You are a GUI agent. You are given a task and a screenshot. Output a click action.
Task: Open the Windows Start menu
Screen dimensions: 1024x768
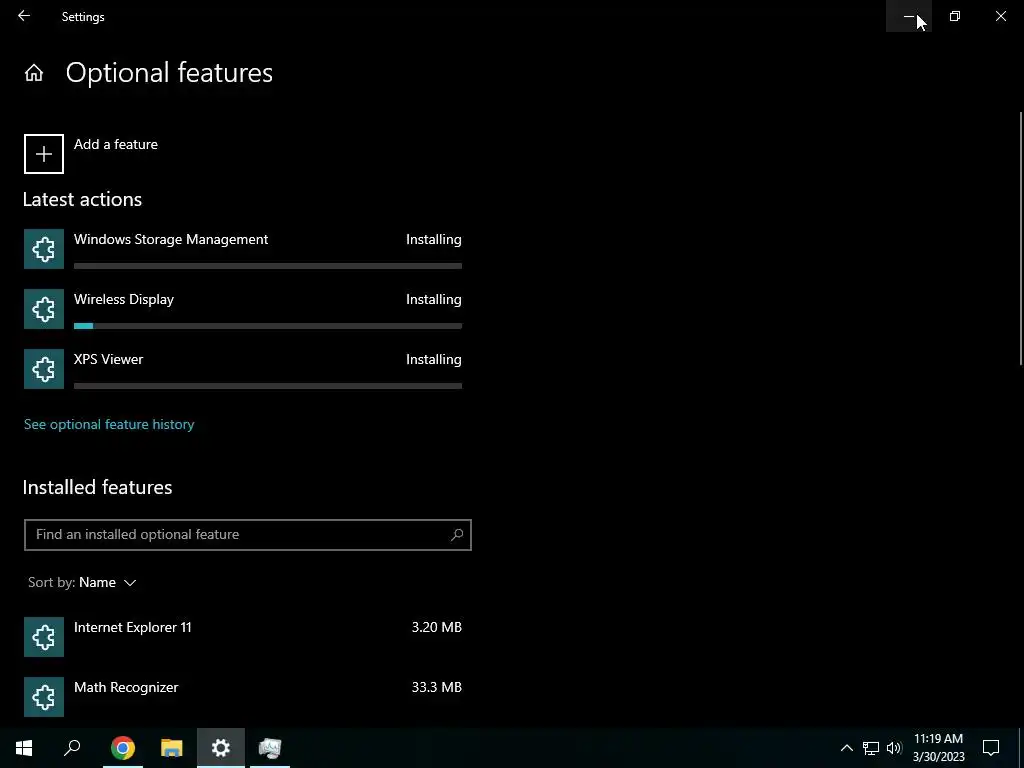24,748
